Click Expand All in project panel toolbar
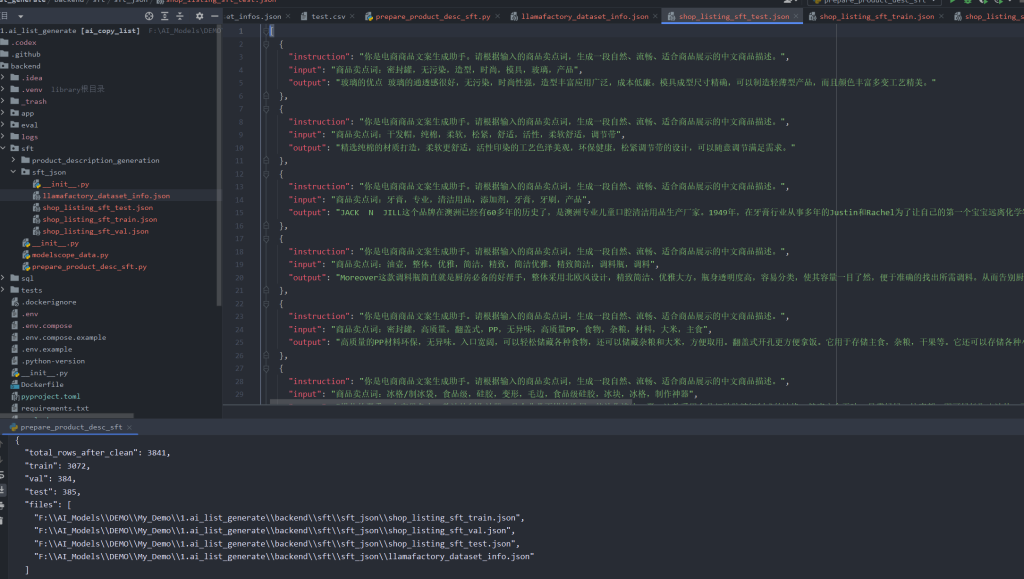This screenshot has width=1024, height=579. tap(164, 17)
